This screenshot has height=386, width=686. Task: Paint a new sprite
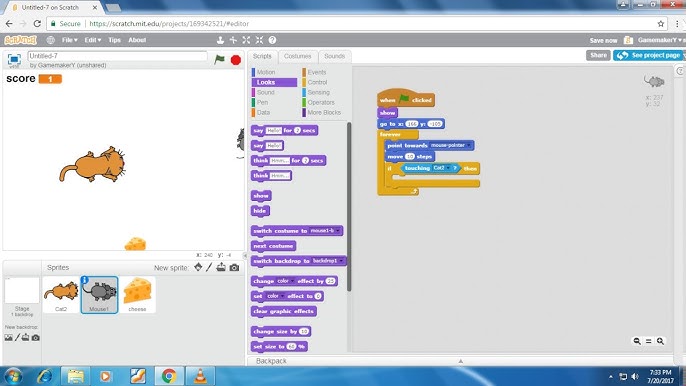click(x=209, y=267)
